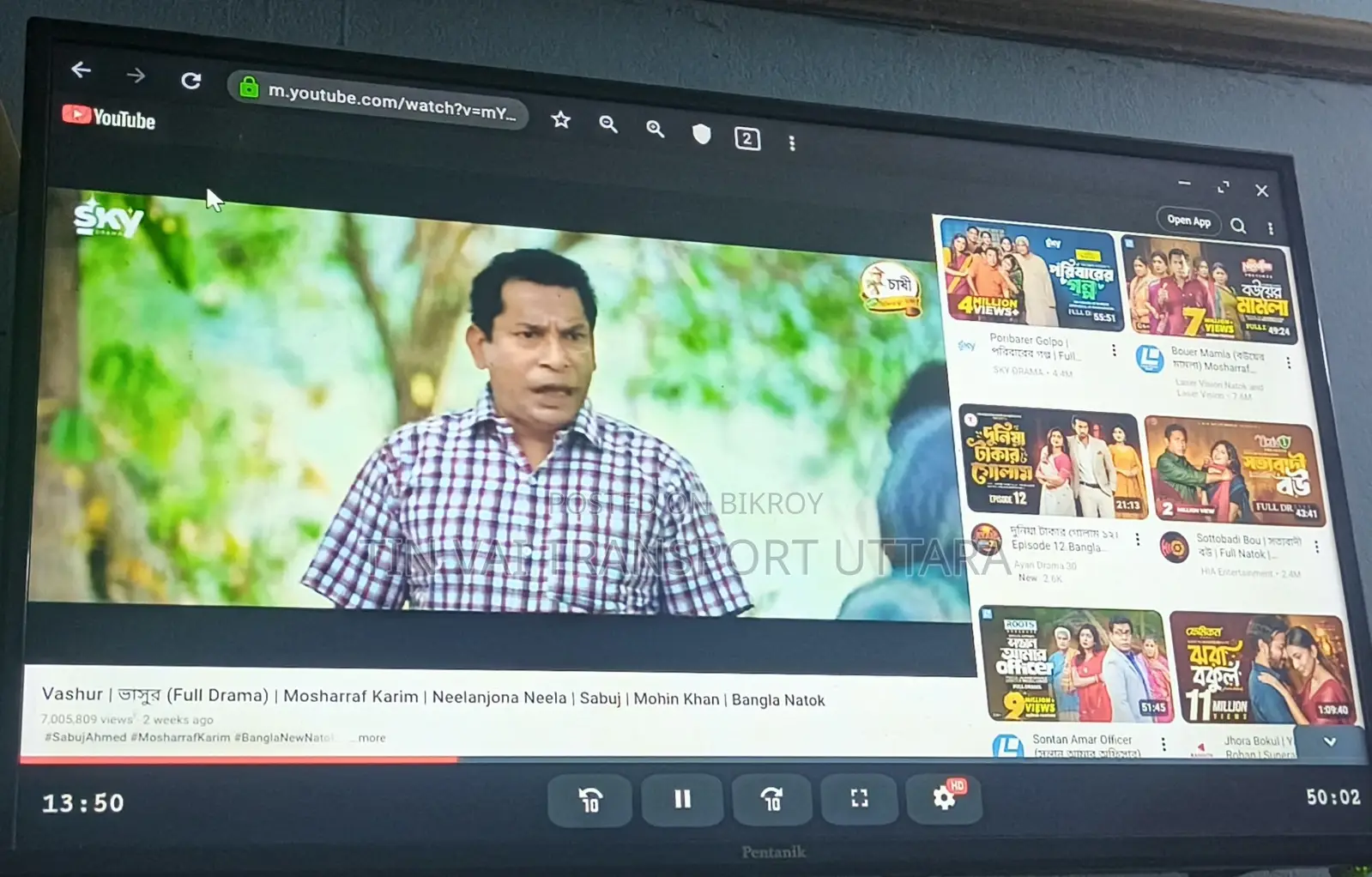Click the #MosharrafKarim hashtag
The image size is (1372, 877).
180,737
